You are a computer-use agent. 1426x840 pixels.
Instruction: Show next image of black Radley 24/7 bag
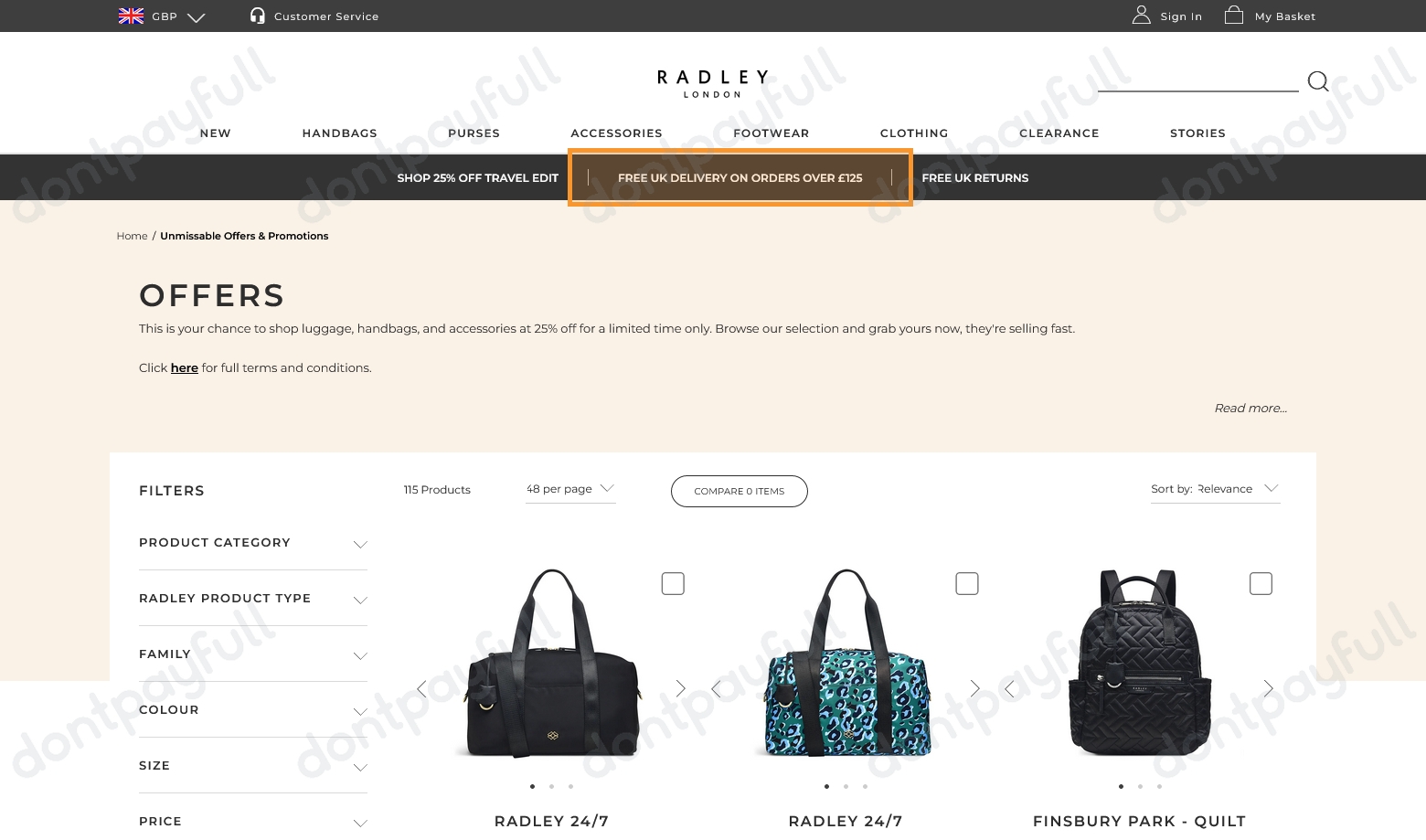click(680, 688)
